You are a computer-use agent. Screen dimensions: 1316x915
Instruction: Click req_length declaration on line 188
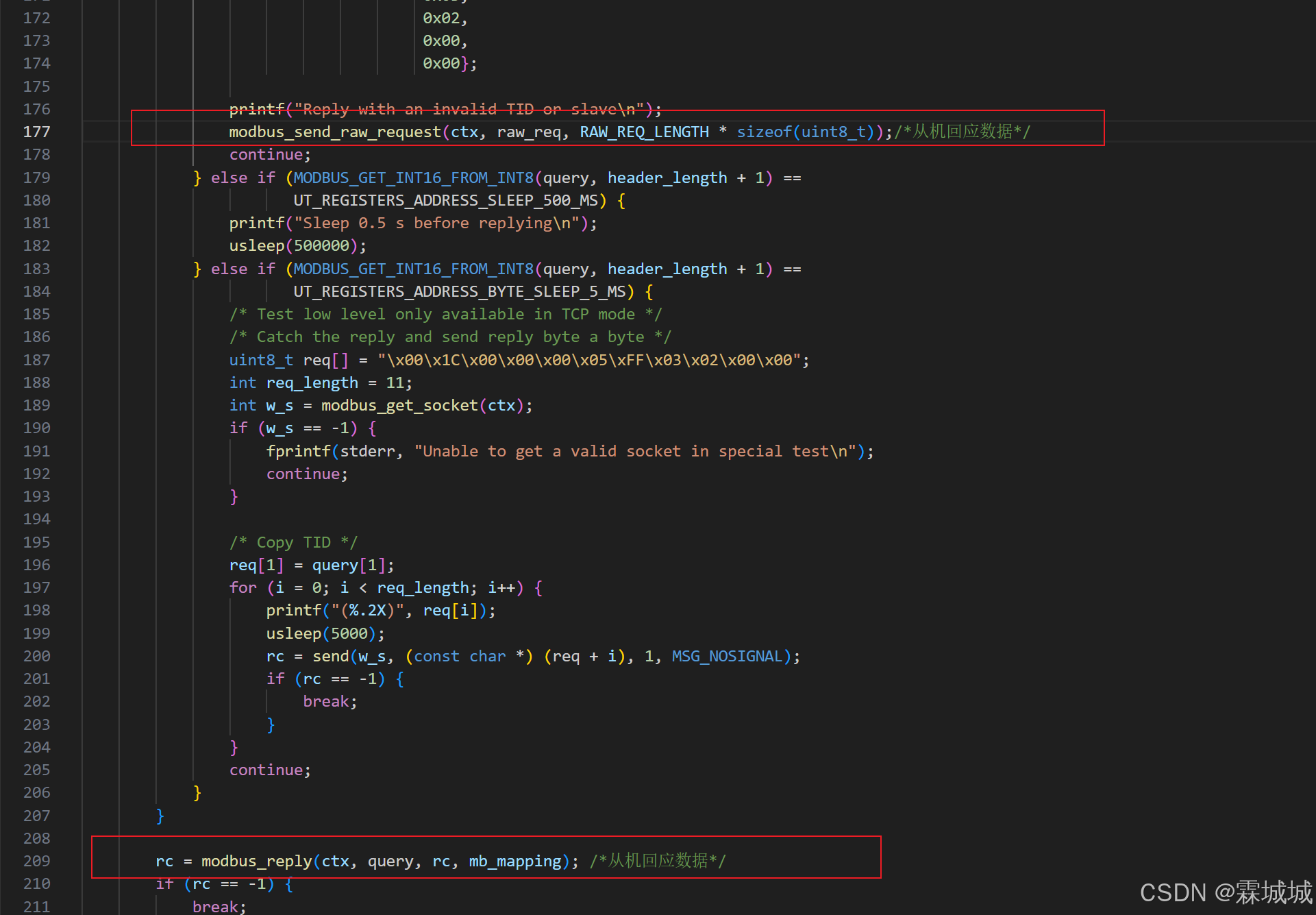tap(321, 382)
